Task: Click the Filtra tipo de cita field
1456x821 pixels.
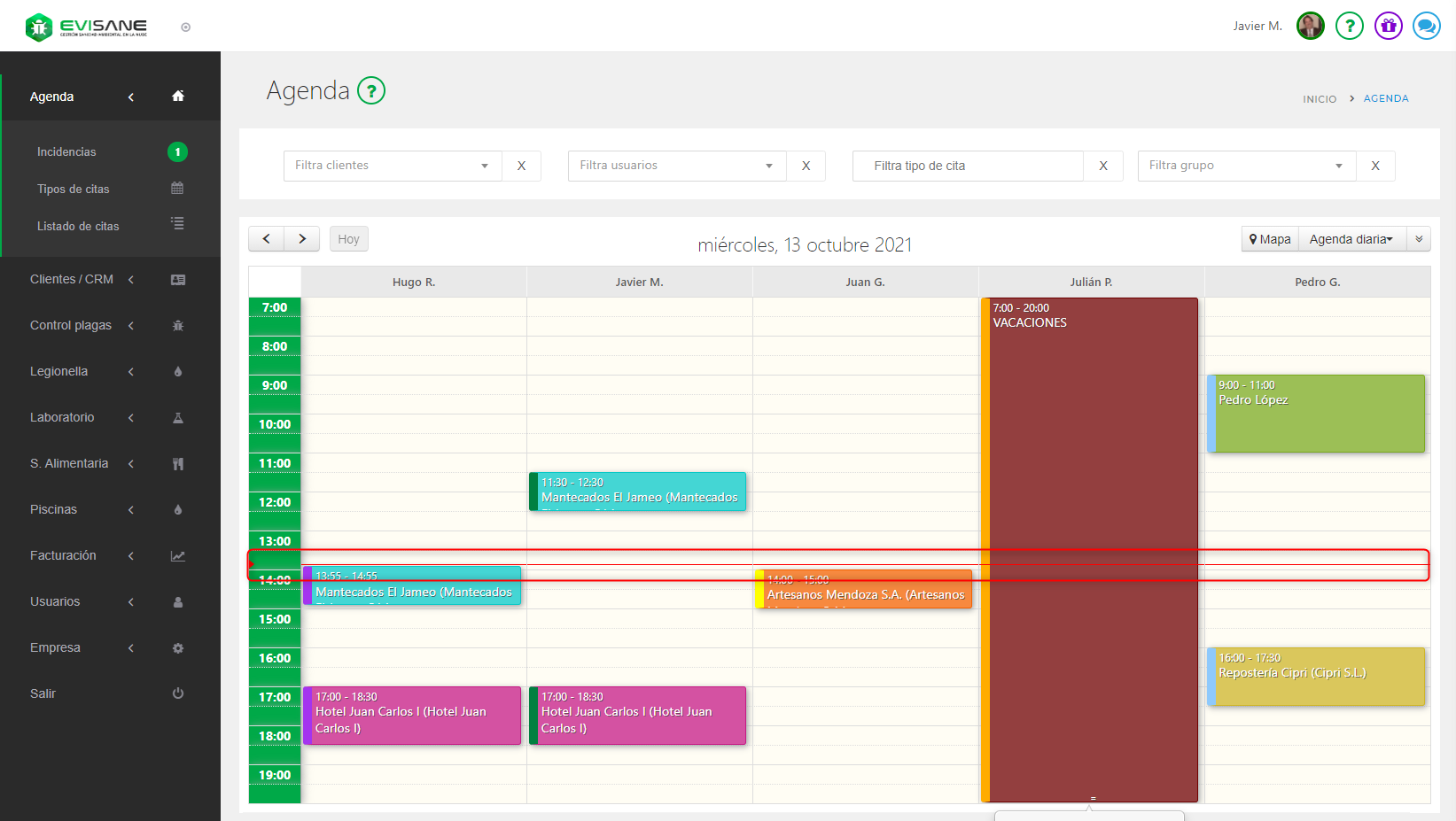Action: coord(968,166)
